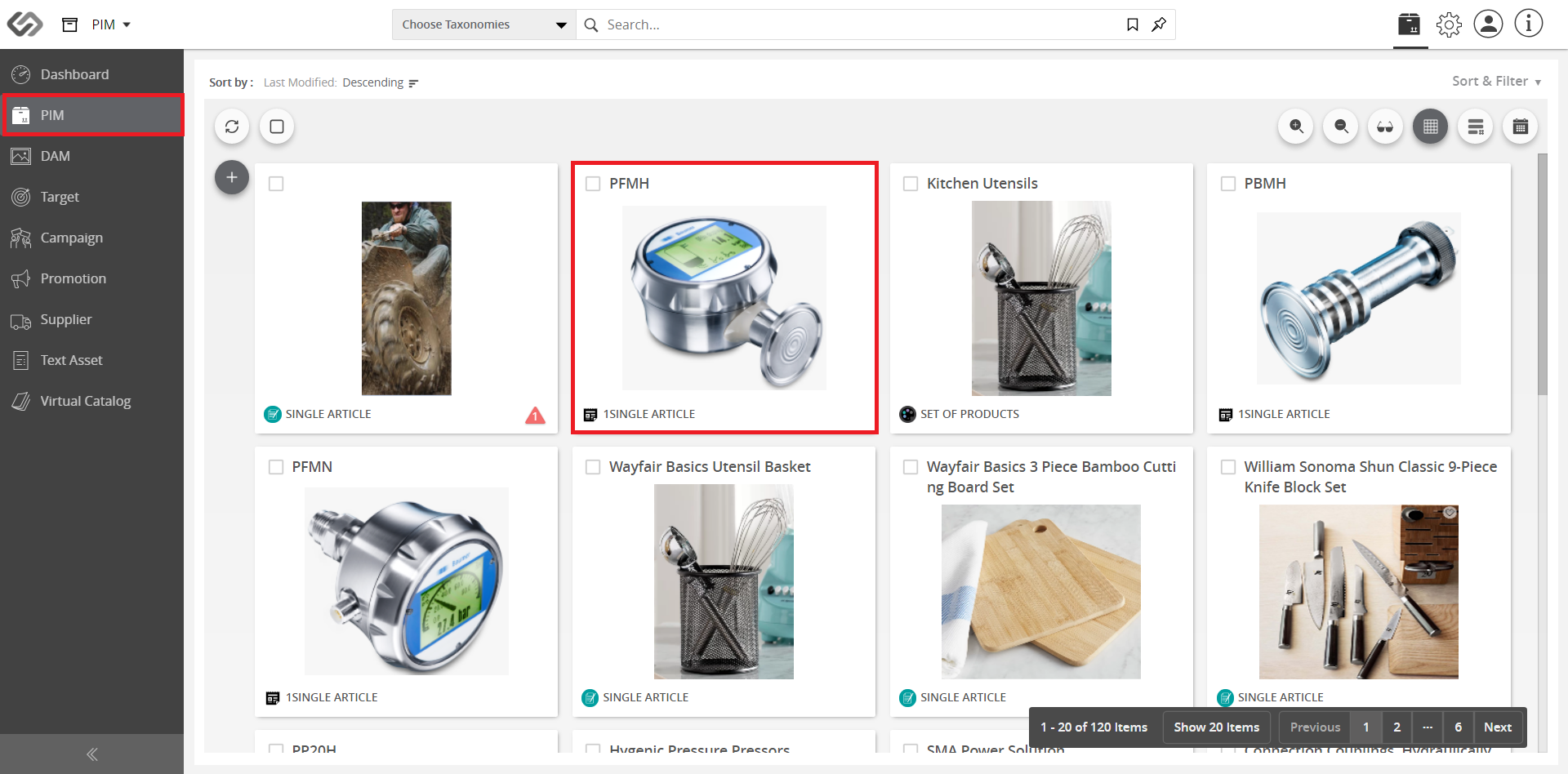Open Target in sidebar
Viewport: 1568px width, 774px height.
tap(91, 197)
